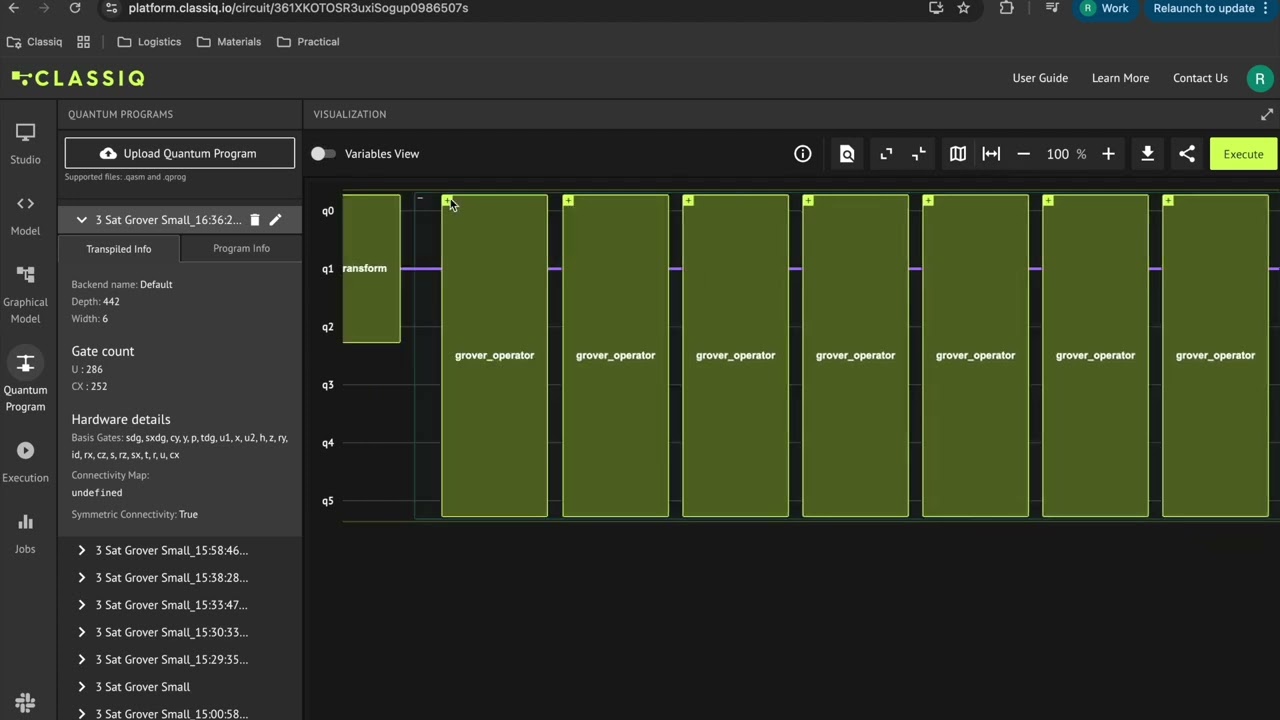Open the Execution page in the sidebar
The width and height of the screenshot is (1280, 720).
click(25, 462)
